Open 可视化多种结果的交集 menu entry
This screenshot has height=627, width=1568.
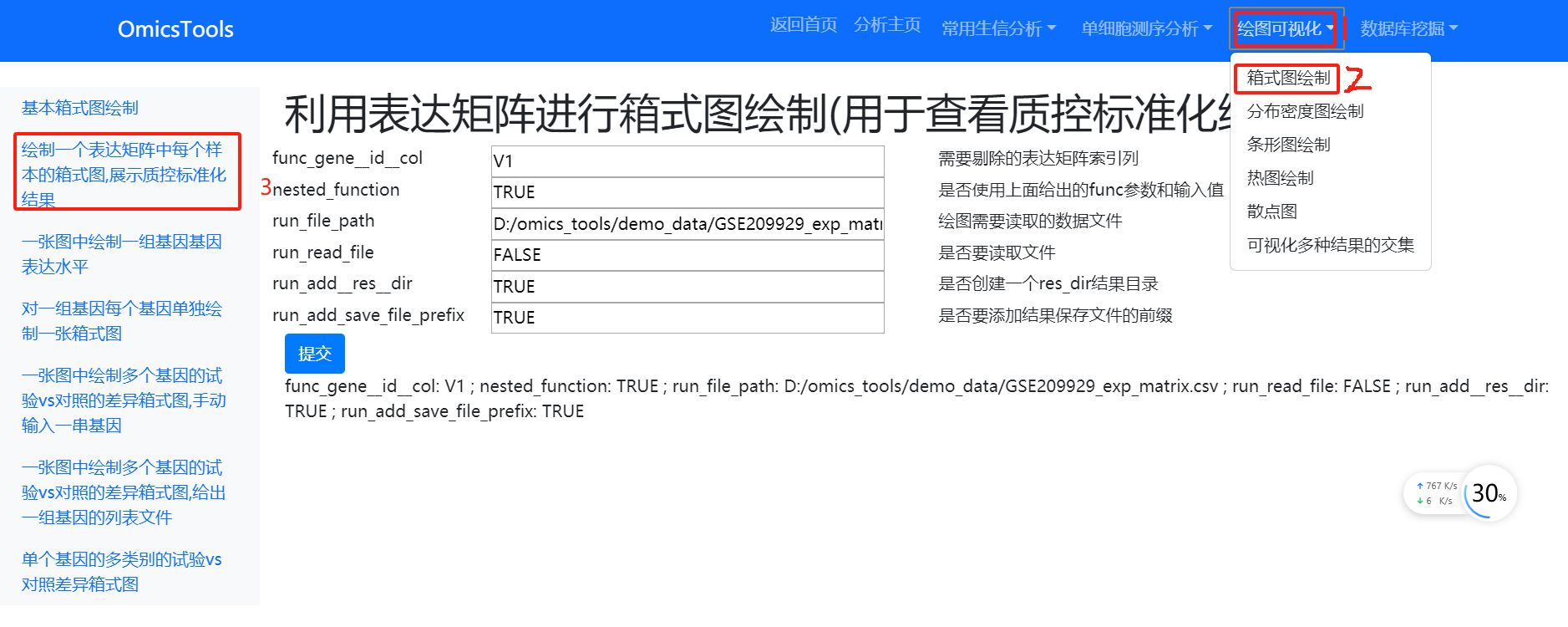[x=1330, y=245]
